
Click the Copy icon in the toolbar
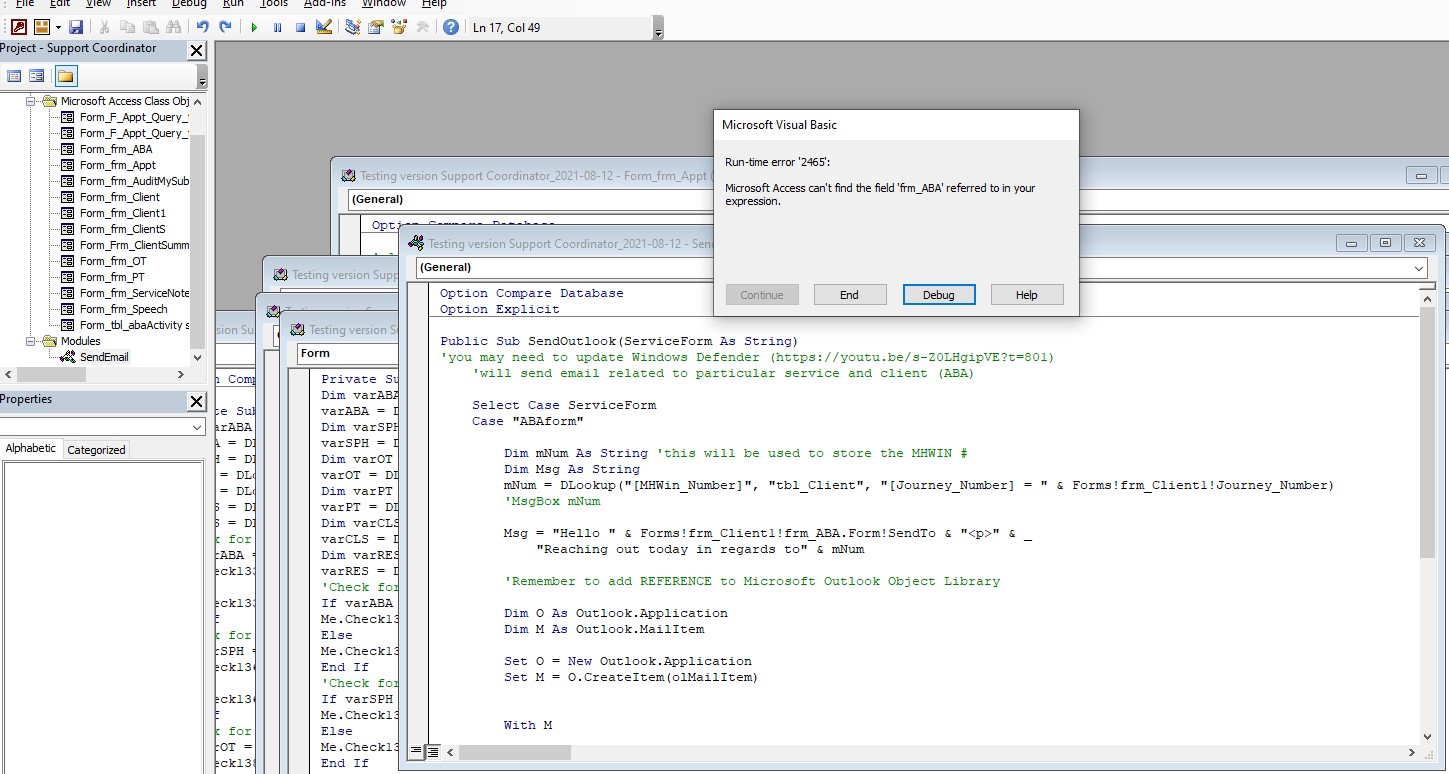tap(127, 27)
